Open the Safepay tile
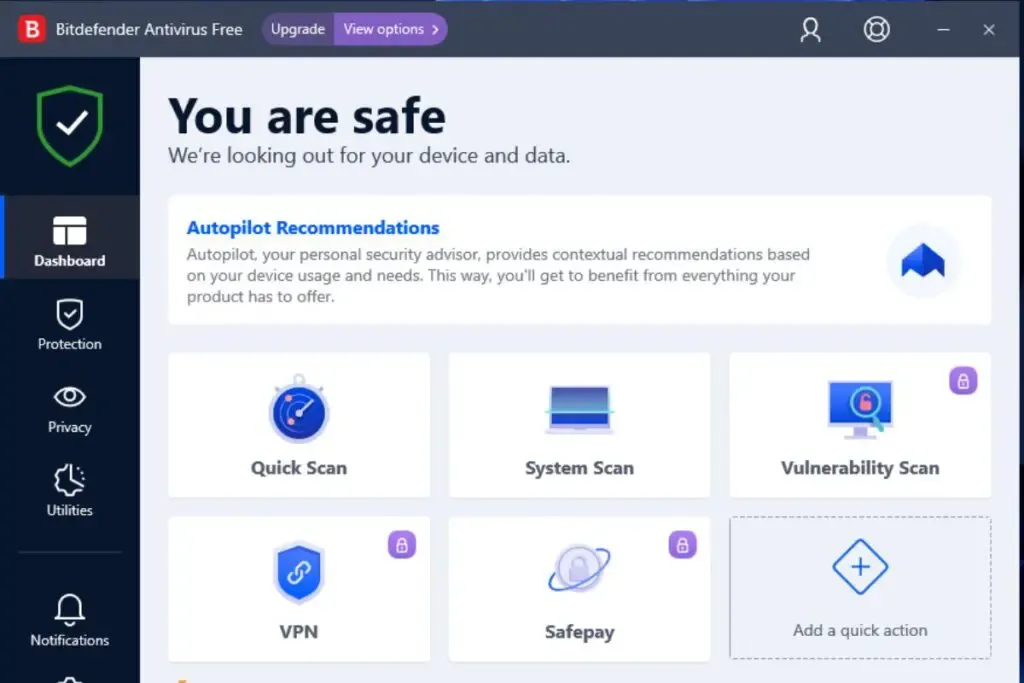The height and width of the screenshot is (683, 1024). [579, 589]
